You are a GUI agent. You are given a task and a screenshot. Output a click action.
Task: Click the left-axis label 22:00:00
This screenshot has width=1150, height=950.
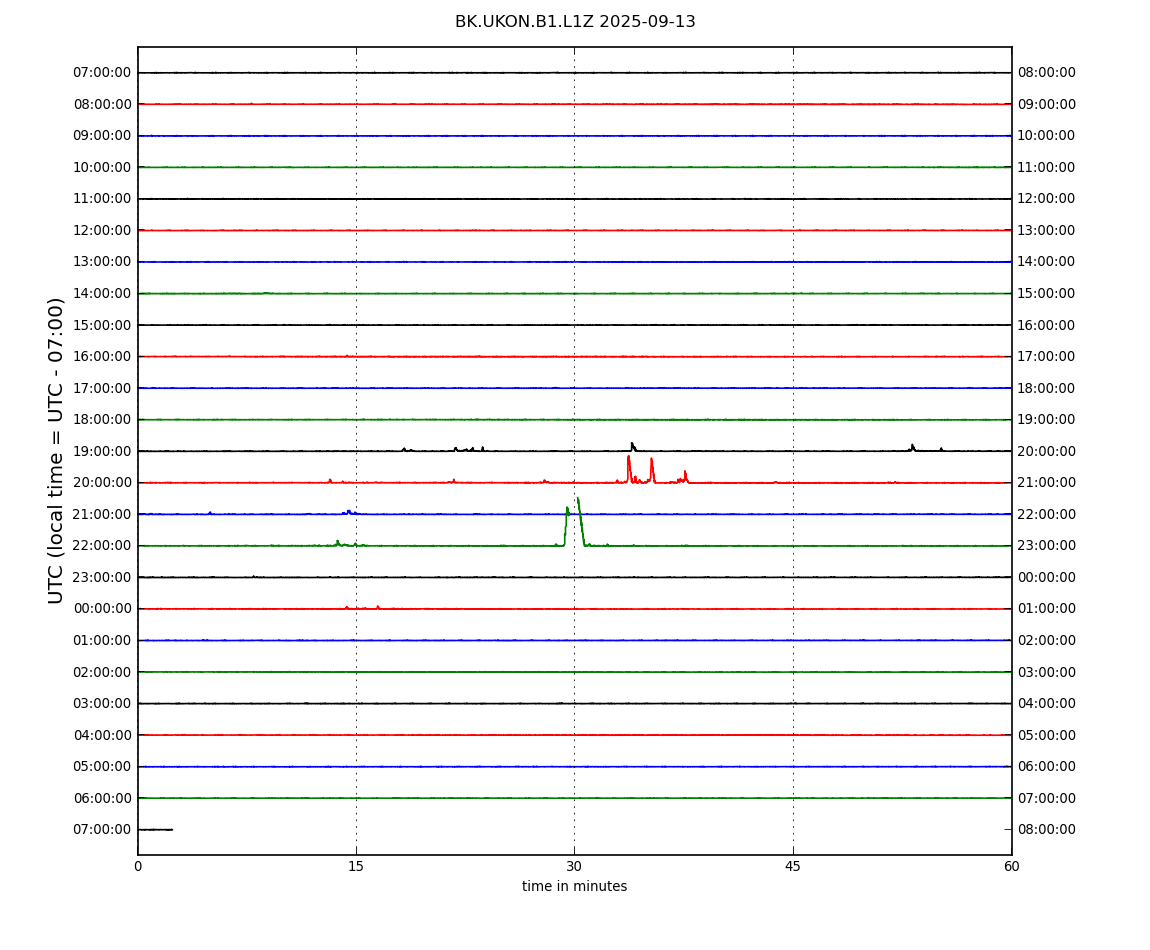[102, 546]
